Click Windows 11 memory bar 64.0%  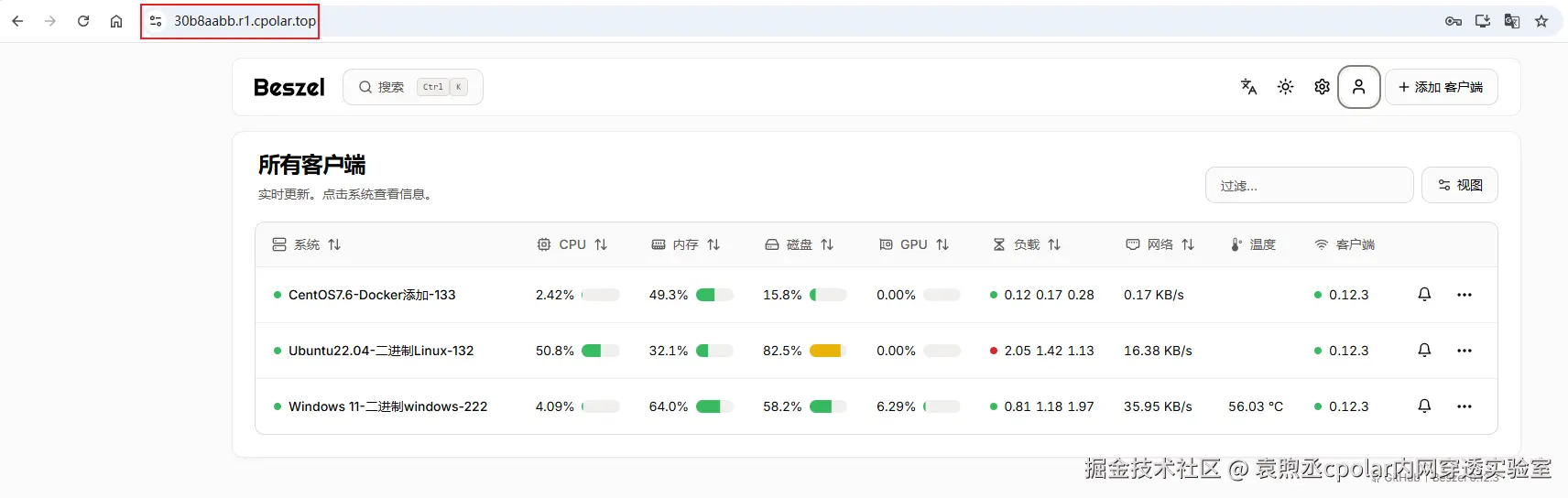[x=714, y=406]
